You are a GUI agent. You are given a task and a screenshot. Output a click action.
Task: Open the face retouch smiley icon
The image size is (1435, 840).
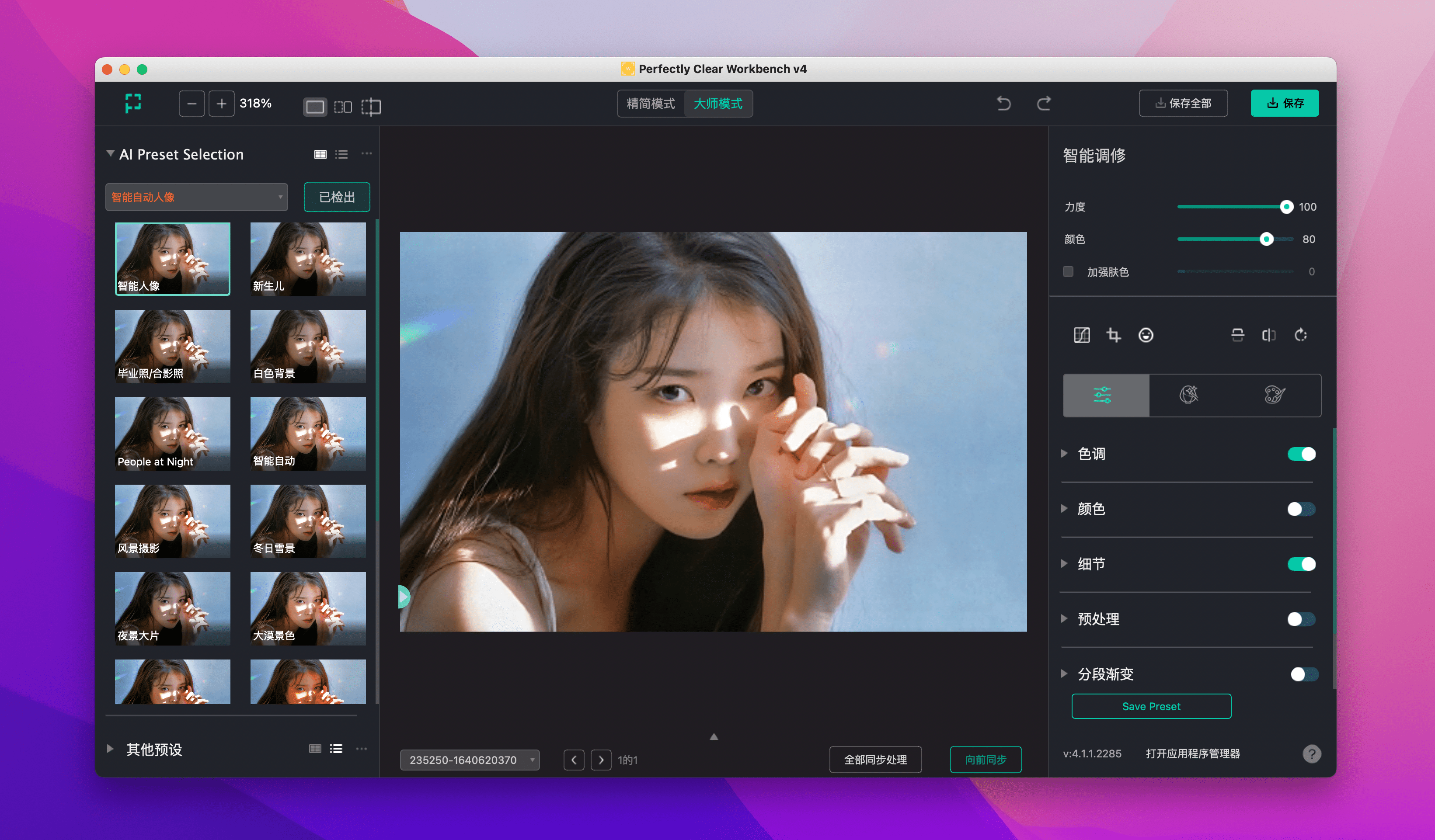coord(1145,335)
